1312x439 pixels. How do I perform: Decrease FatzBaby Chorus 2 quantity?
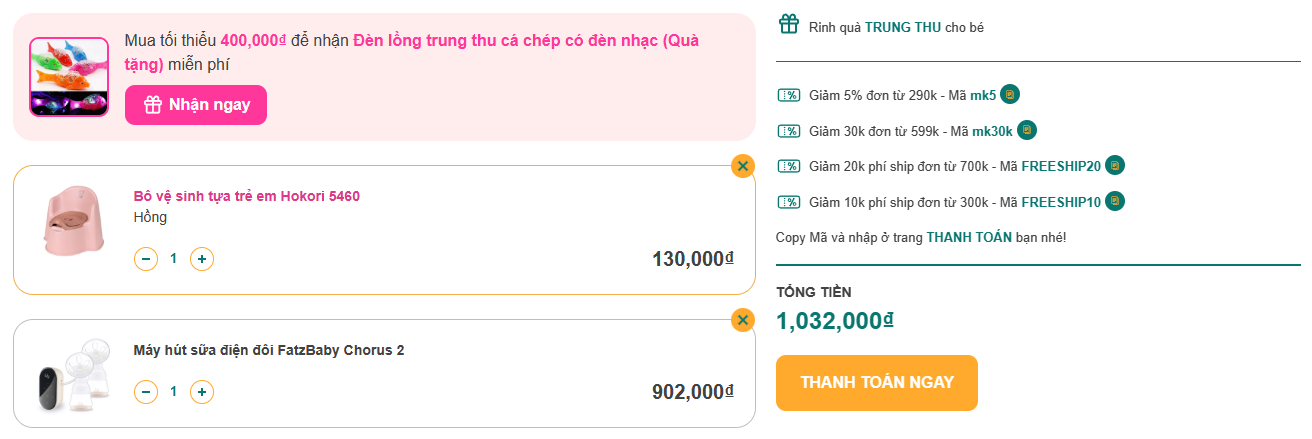[x=146, y=391]
